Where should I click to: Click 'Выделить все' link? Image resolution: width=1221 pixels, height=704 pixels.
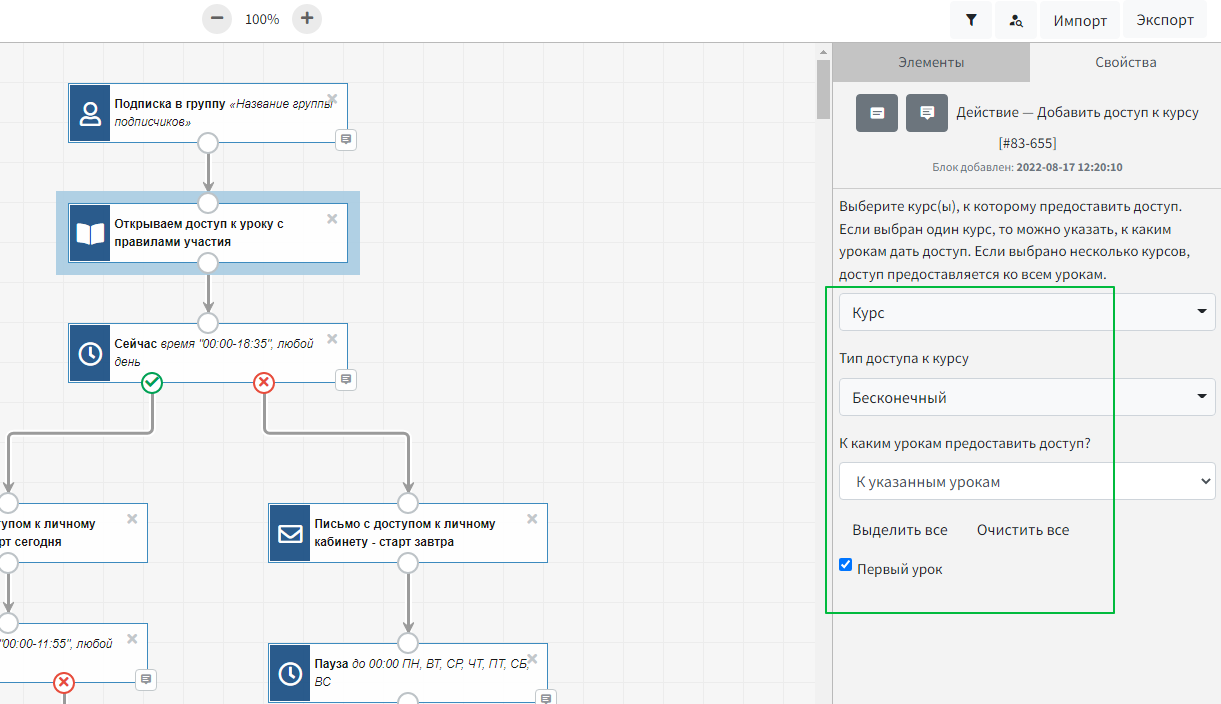click(x=899, y=530)
